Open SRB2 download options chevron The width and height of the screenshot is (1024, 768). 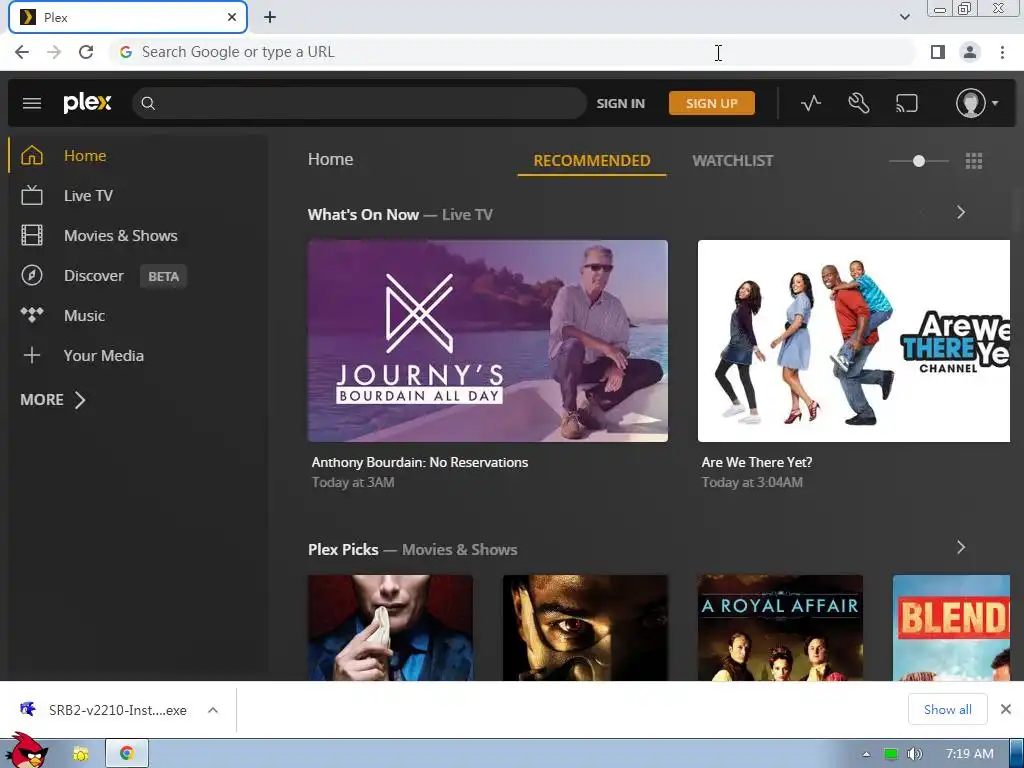(213, 710)
